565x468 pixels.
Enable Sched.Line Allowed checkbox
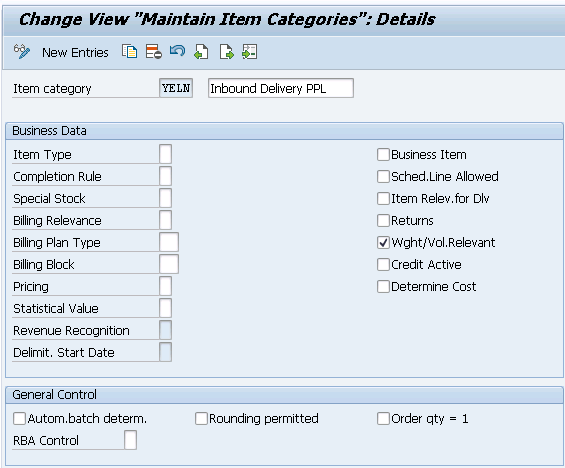[x=383, y=177]
